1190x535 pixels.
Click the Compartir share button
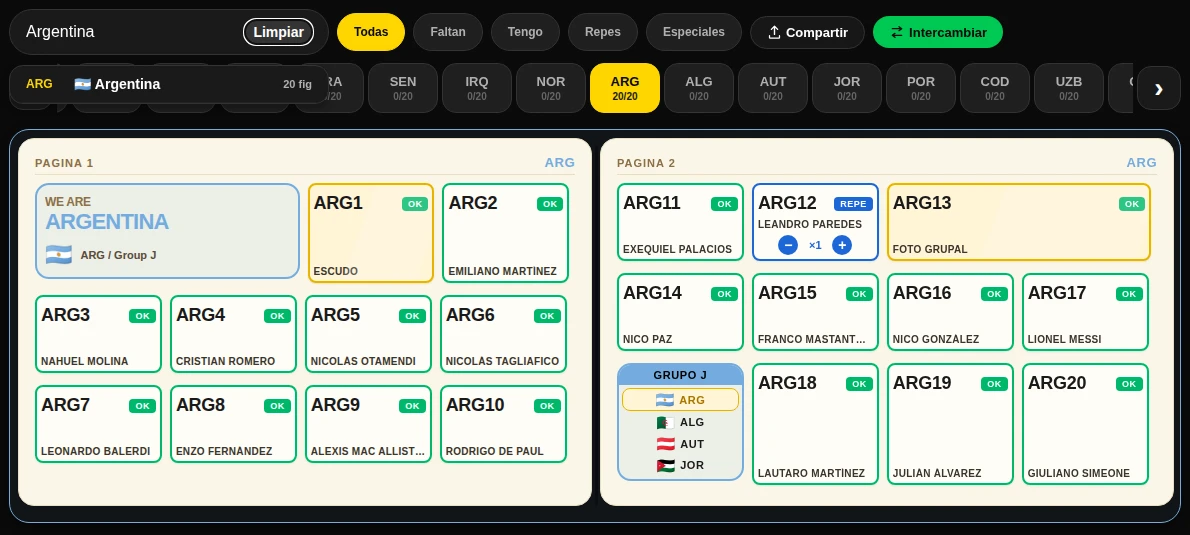tap(808, 32)
